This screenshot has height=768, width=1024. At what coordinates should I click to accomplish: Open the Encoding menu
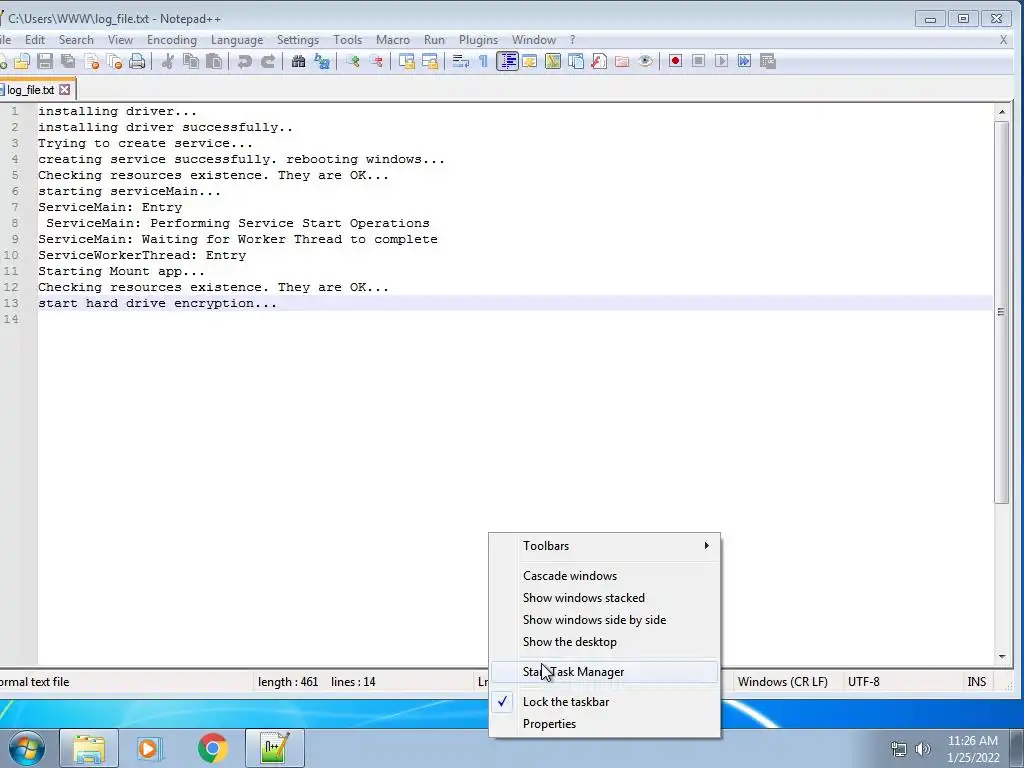(172, 40)
